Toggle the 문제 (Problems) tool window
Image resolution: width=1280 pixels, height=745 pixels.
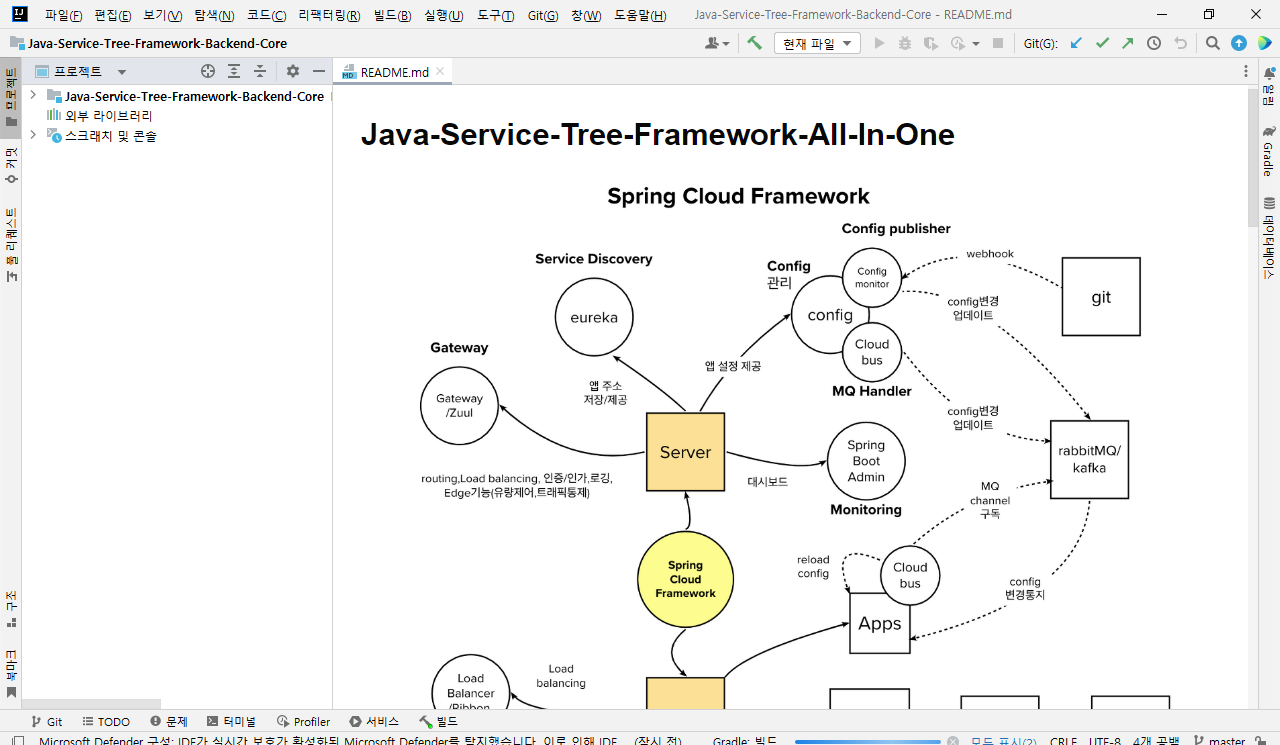coord(169,721)
